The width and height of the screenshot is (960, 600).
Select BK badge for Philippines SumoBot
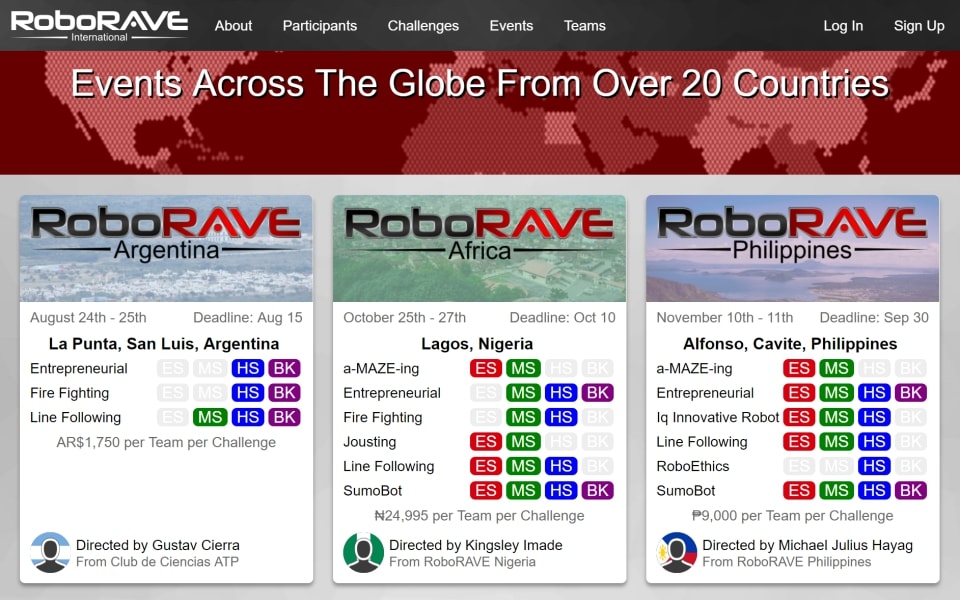pos(911,490)
